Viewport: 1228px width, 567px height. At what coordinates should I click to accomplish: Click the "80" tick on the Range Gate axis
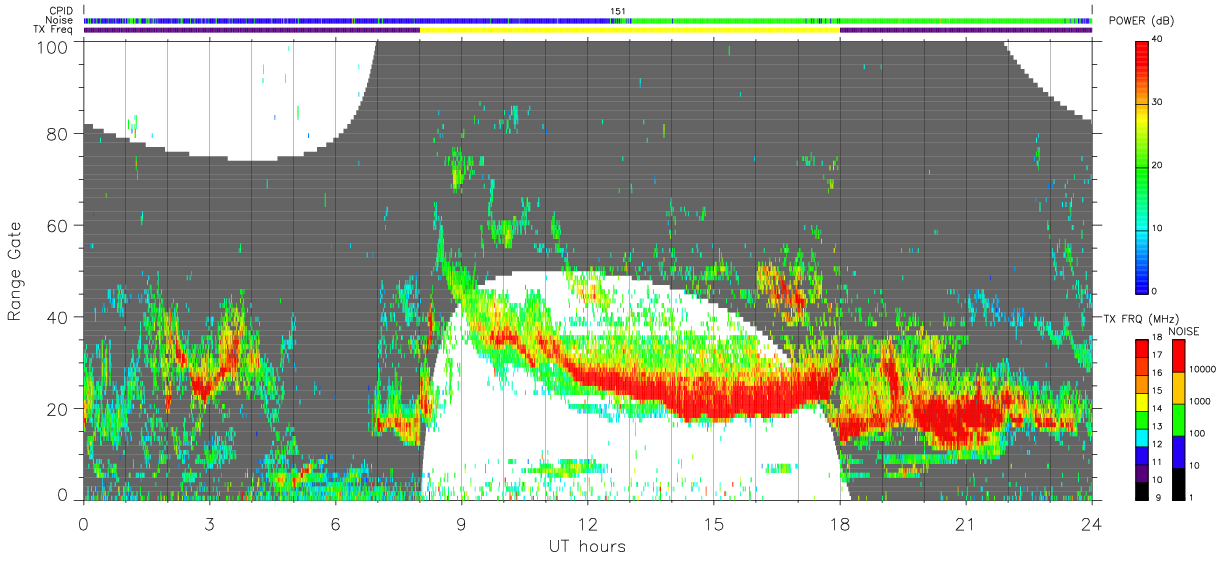59,134
